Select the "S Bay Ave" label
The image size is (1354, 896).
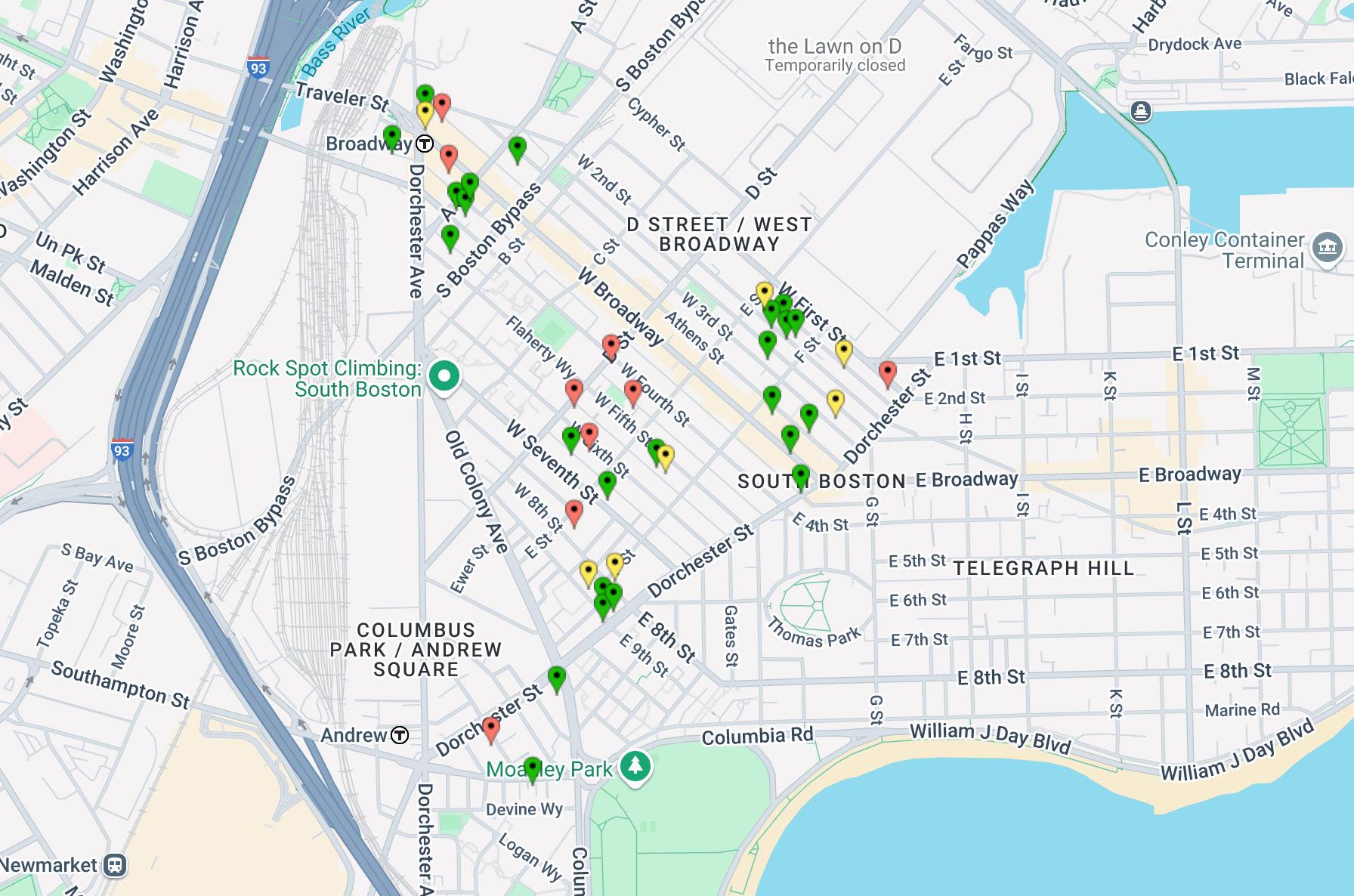[x=97, y=558]
